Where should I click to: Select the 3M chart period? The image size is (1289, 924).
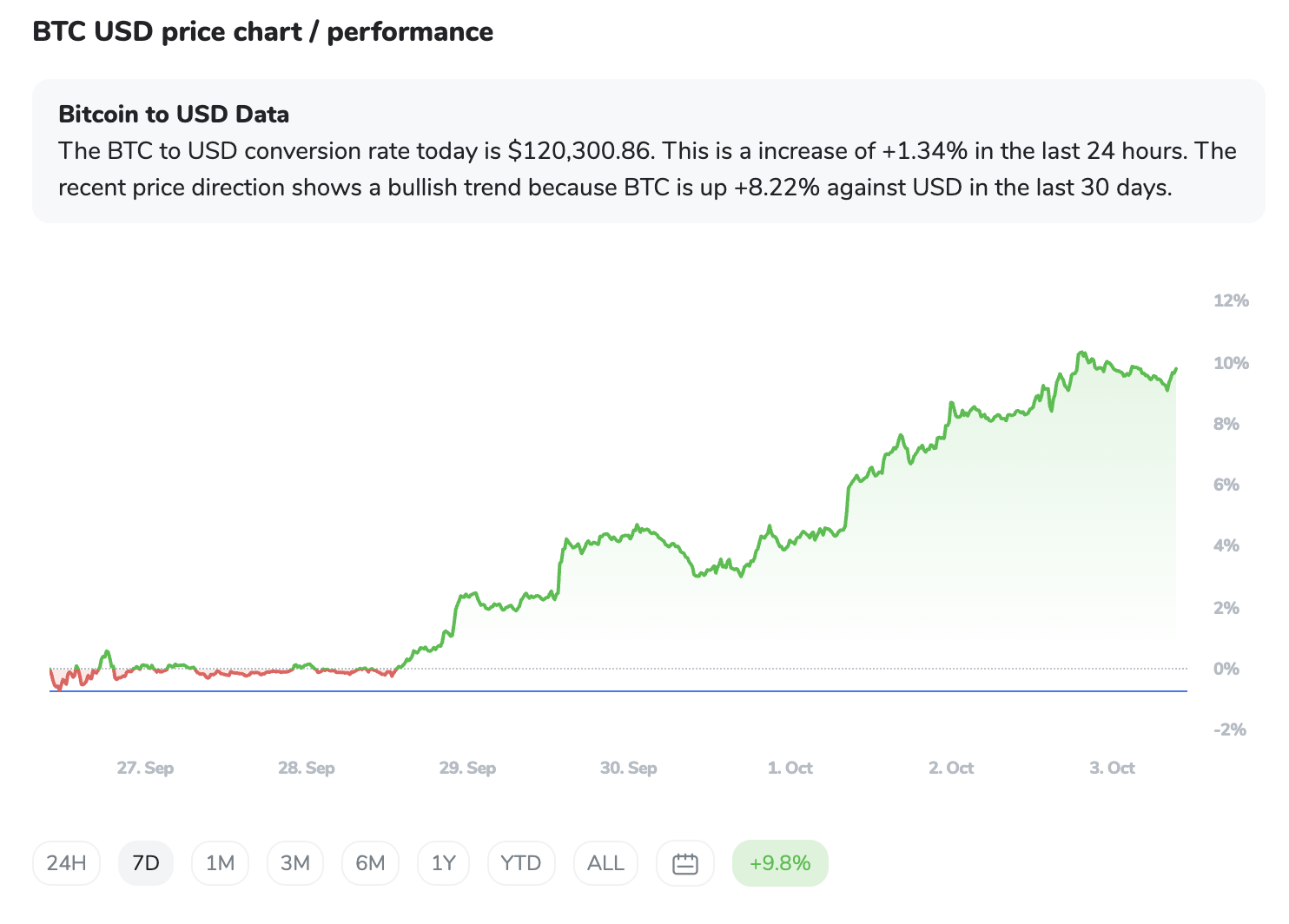(295, 863)
